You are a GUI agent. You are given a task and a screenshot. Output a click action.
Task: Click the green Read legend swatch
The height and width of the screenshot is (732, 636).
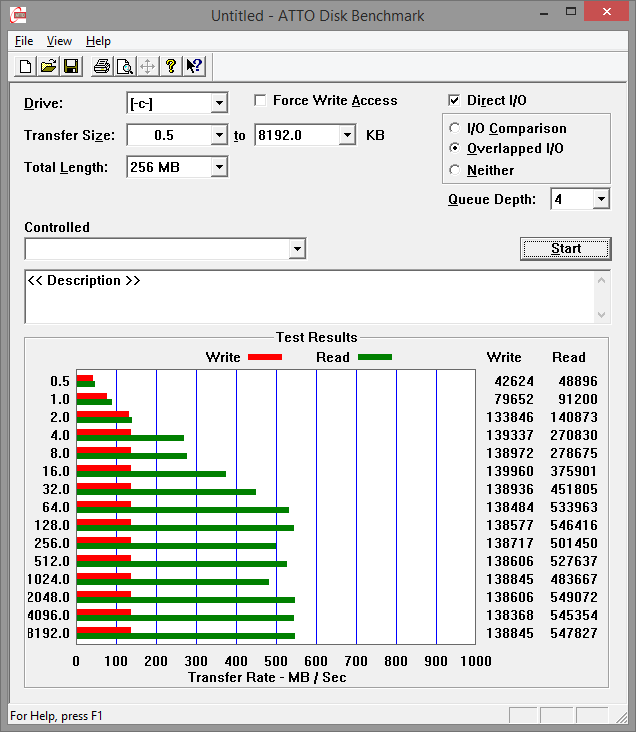[375, 357]
